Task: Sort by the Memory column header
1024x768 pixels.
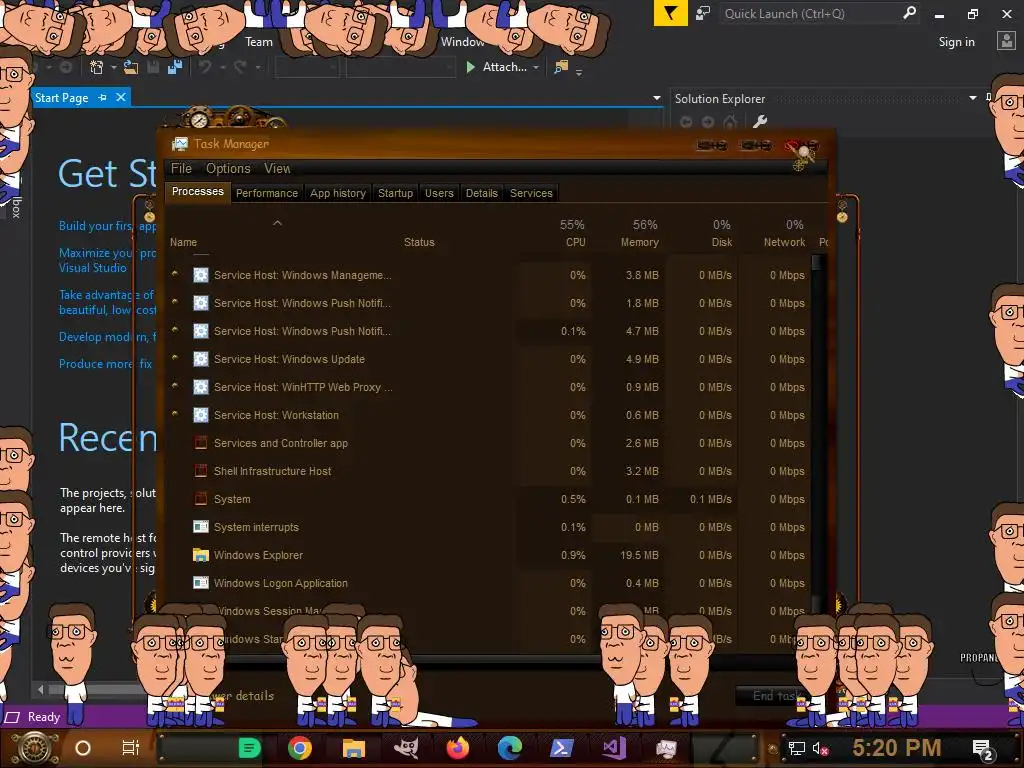Action: [x=639, y=242]
